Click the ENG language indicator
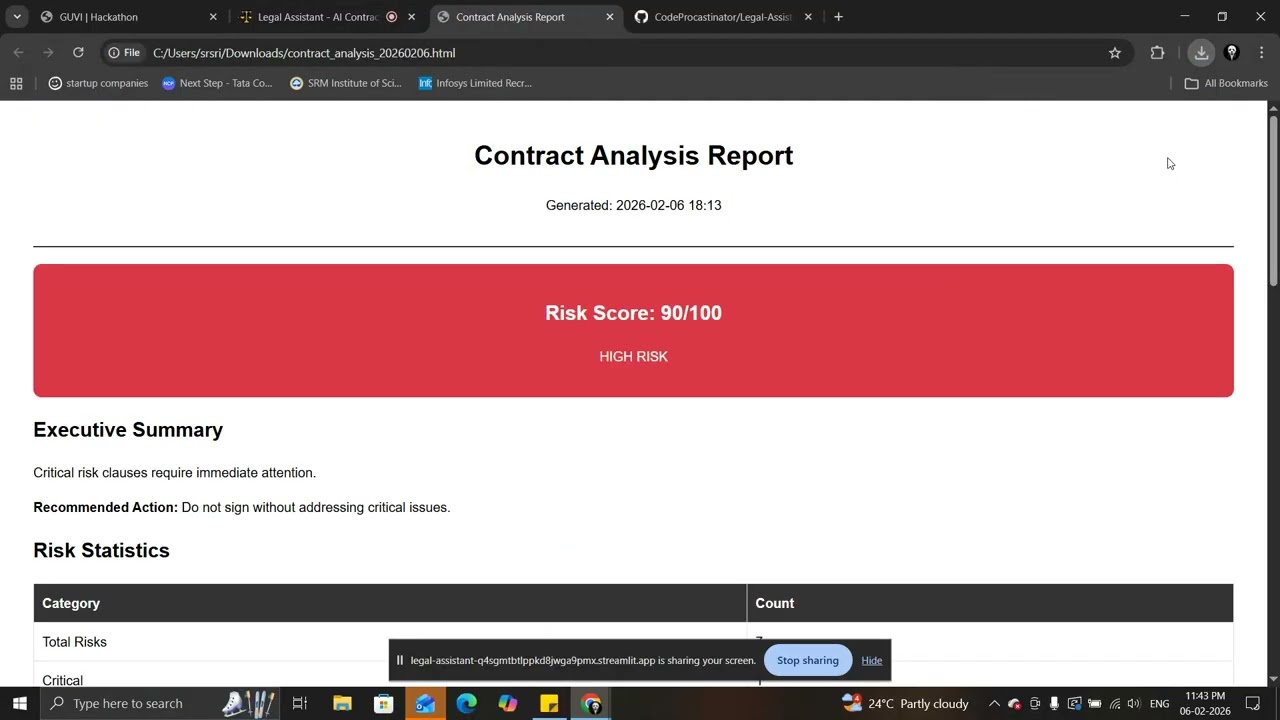 [1159, 703]
